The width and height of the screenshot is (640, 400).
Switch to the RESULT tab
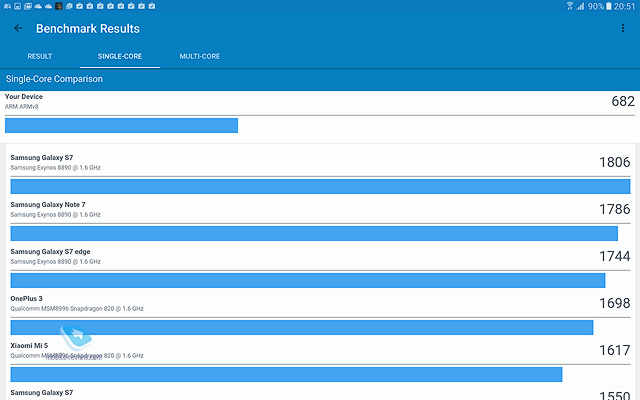[x=40, y=56]
